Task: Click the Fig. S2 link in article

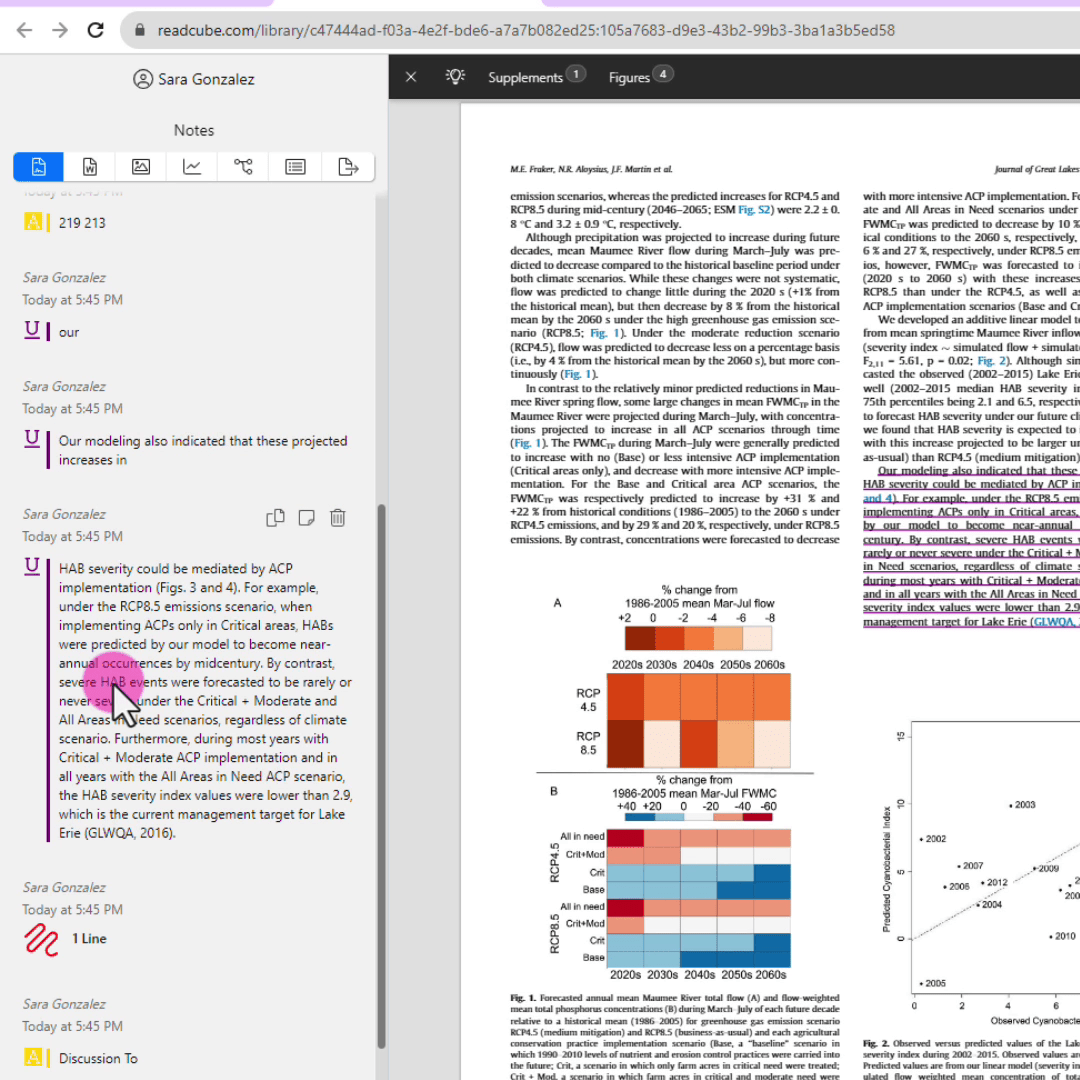Action: [x=753, y=211]
